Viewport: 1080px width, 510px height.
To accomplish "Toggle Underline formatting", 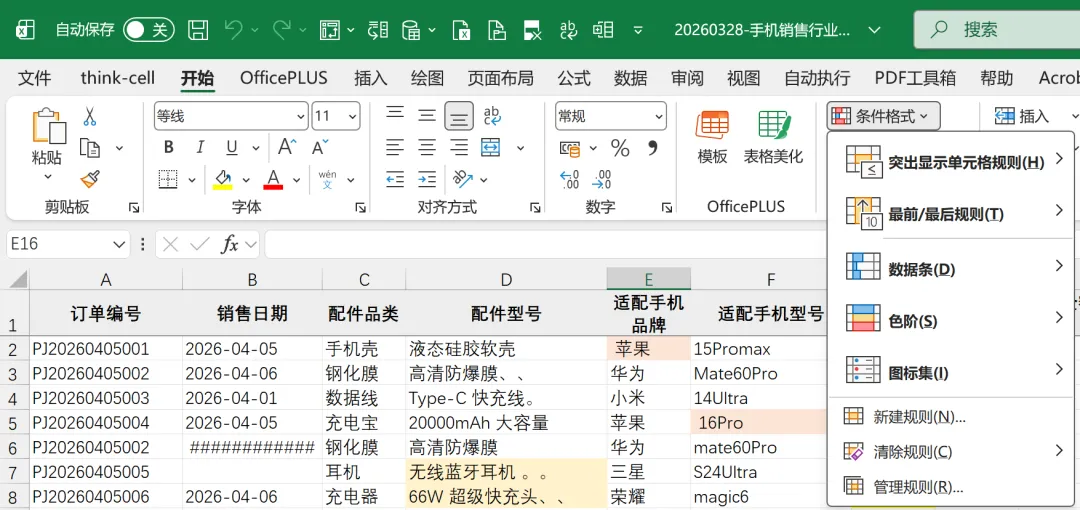I will [232, 147].
